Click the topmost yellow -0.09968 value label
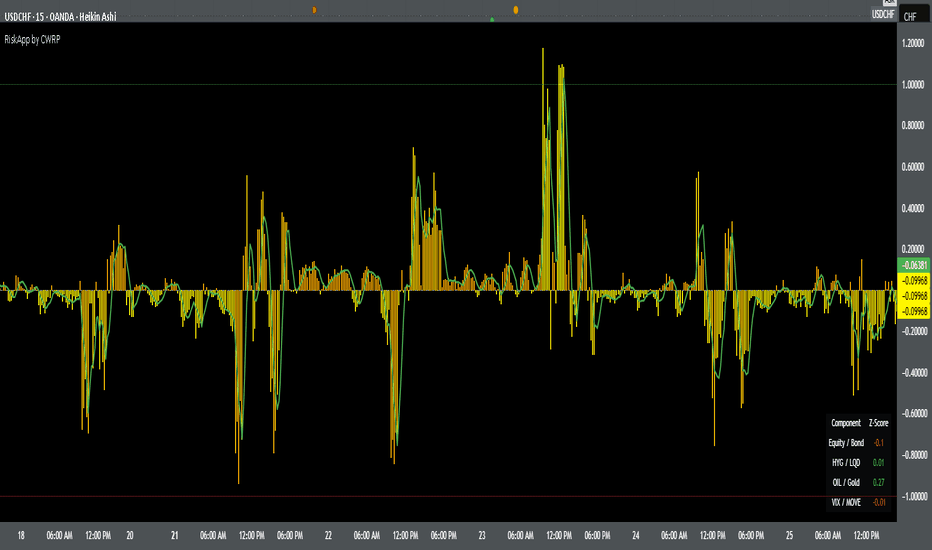932x550 pixels. tap(914, 280)
